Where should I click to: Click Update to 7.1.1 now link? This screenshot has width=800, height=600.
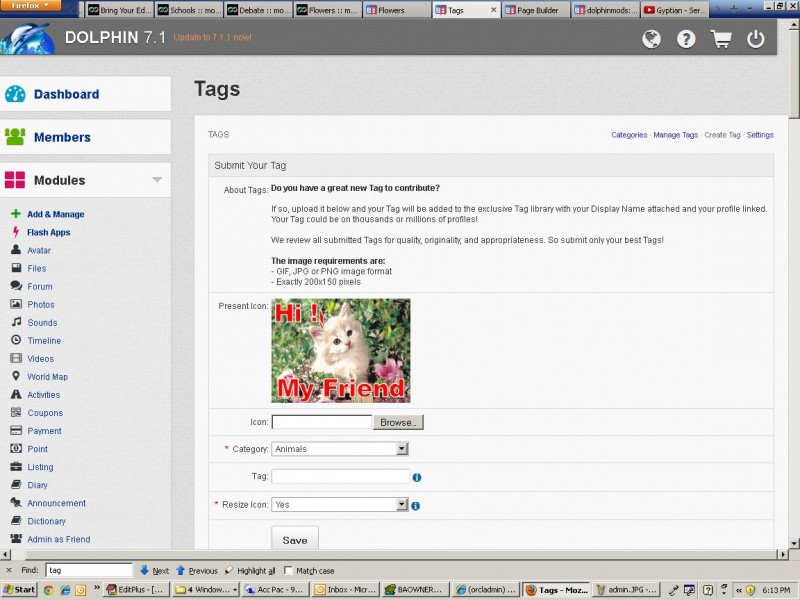point(212,37)
